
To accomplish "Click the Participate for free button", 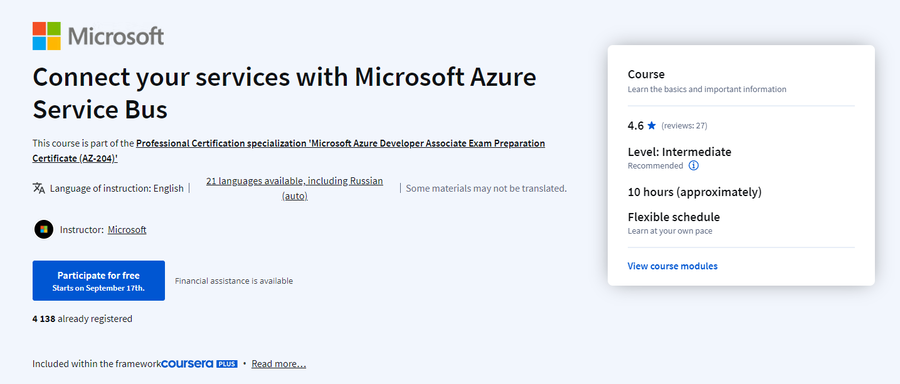I will pos(99,281).
